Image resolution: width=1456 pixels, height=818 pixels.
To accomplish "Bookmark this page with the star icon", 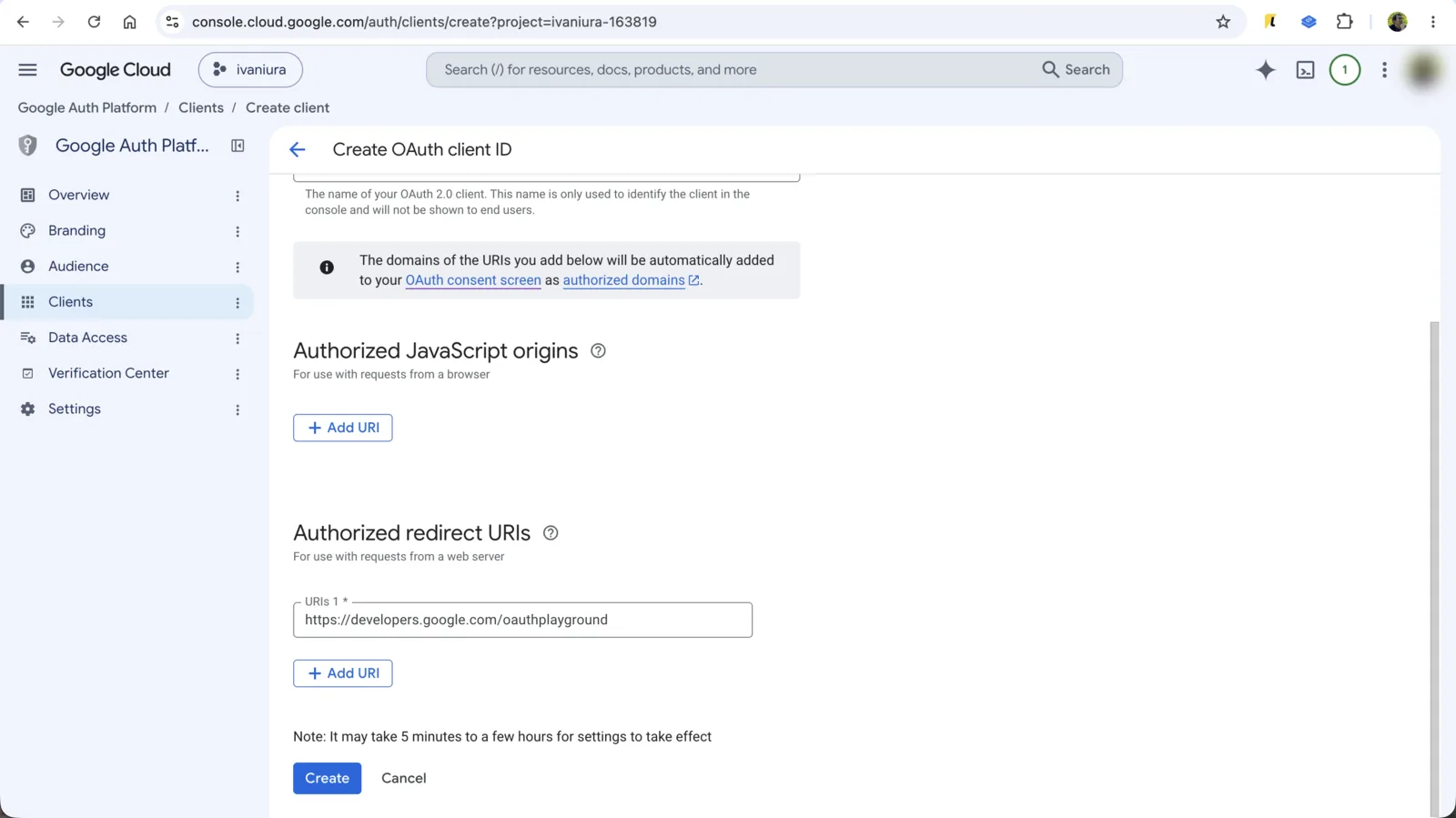I will pos(1223,22).
